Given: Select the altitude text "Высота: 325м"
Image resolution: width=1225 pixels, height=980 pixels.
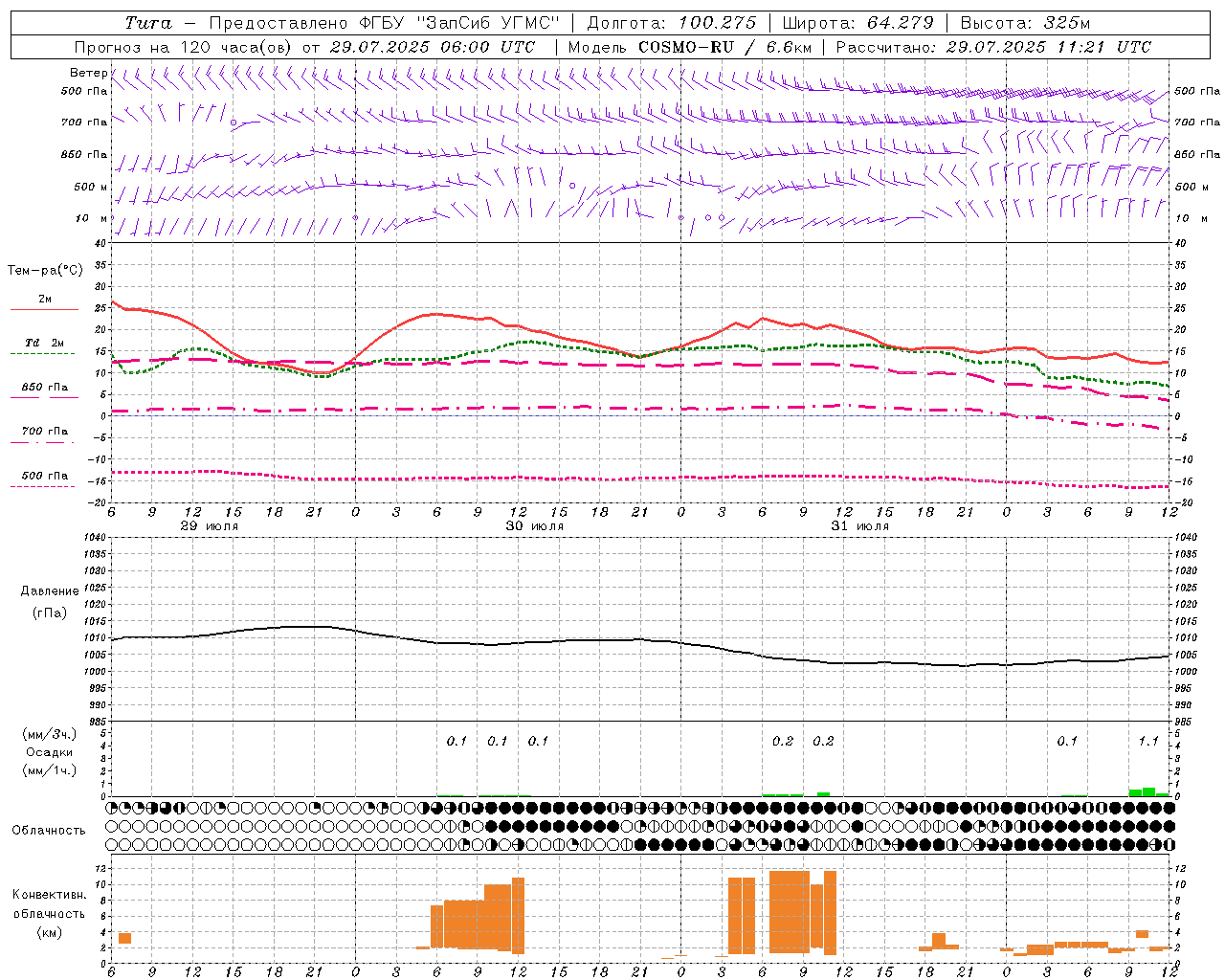Looking at the screenshot, I should click(1025, 23).
